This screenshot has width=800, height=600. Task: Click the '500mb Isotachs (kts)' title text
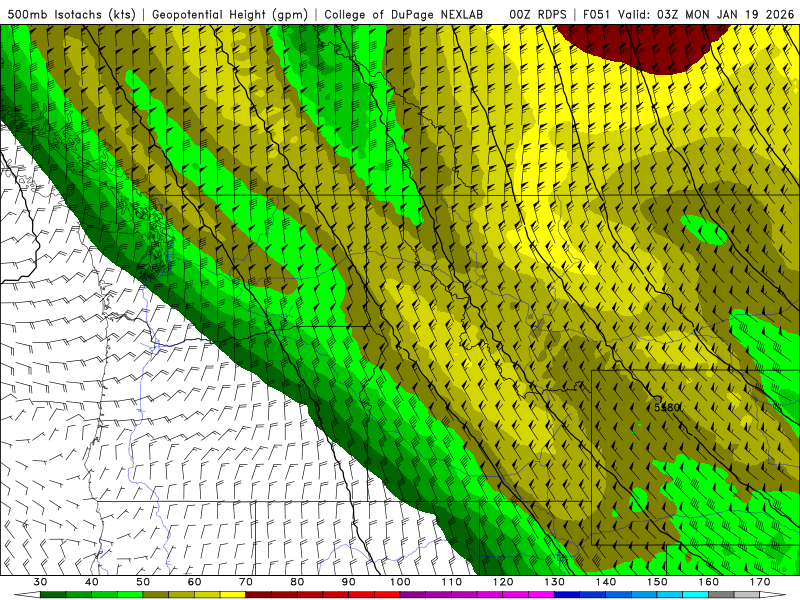pos(71,14)
